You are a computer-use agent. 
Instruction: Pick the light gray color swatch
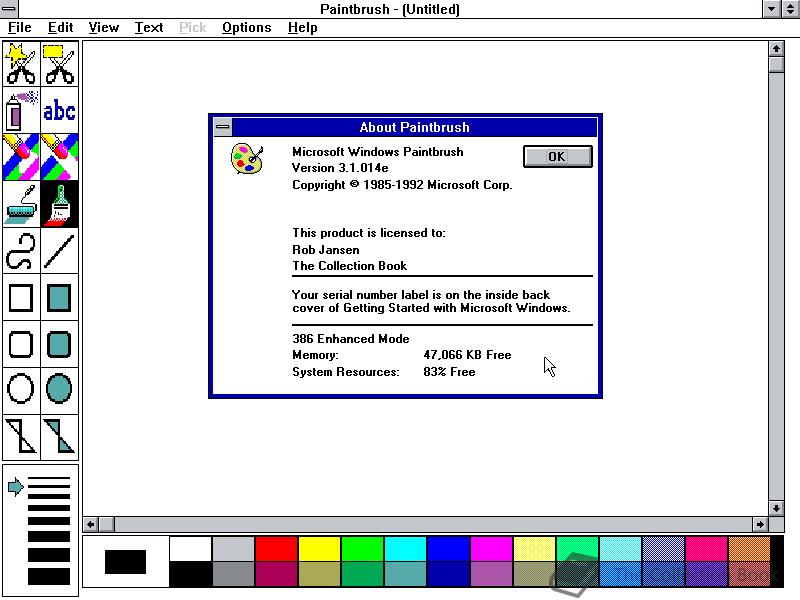click(233, 548)
